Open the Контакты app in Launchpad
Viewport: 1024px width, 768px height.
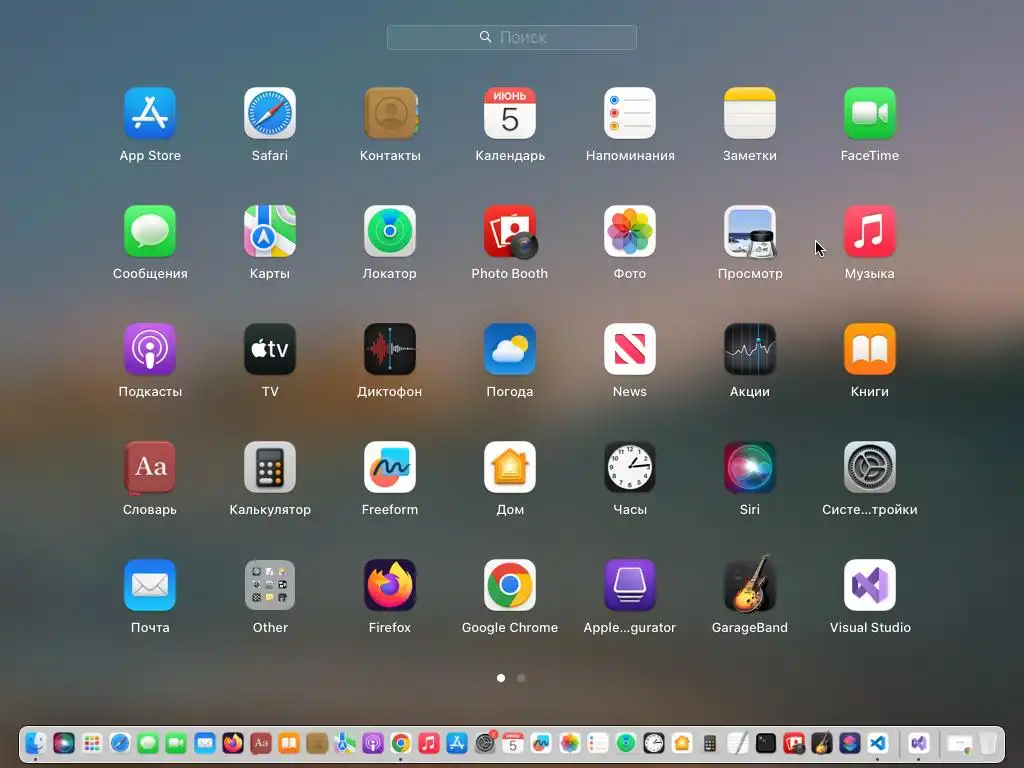pos(390,114)
